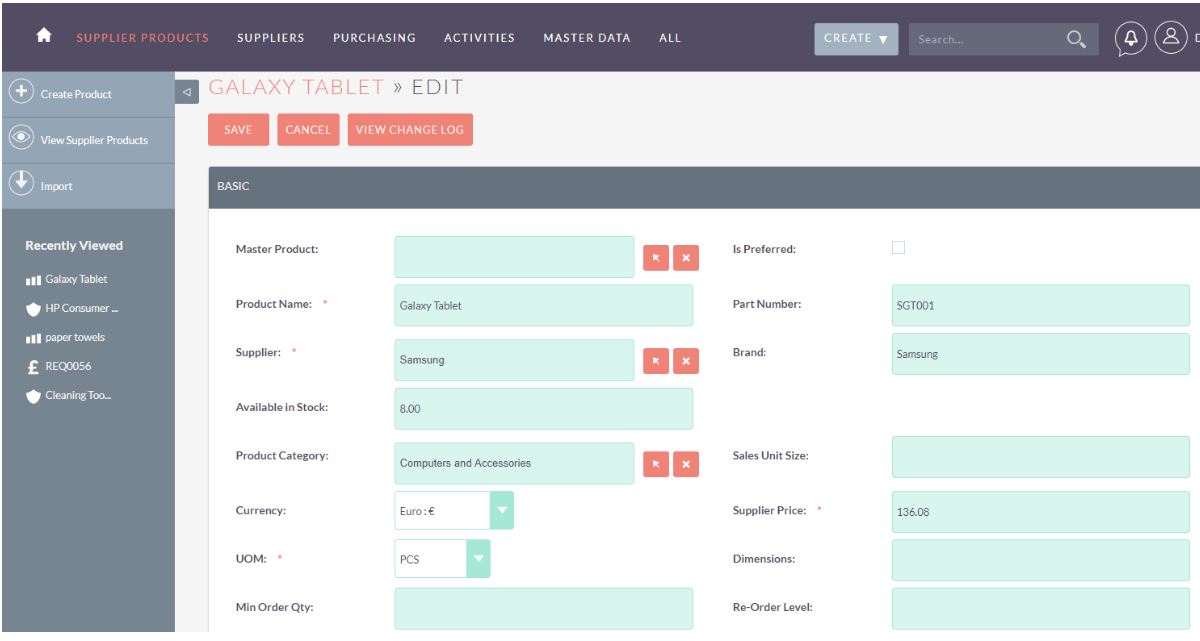Open the Suppliers menu
The image size is (1200, 641).
tap(271, 38)
